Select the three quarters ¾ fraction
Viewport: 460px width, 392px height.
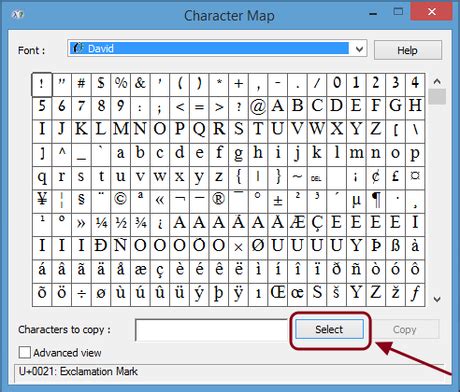point(140,225)
